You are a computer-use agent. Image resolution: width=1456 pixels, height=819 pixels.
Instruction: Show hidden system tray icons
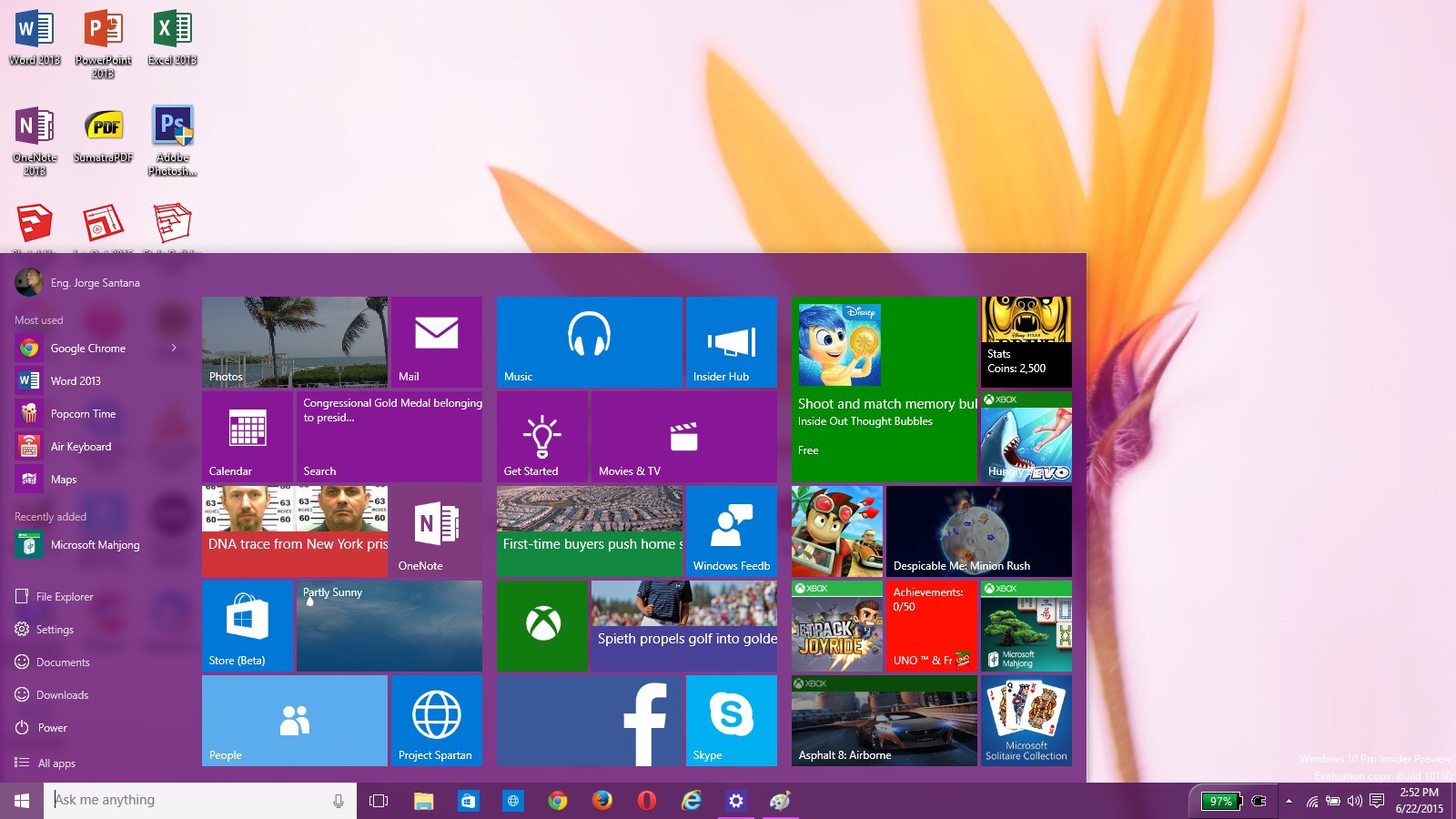1289,801
